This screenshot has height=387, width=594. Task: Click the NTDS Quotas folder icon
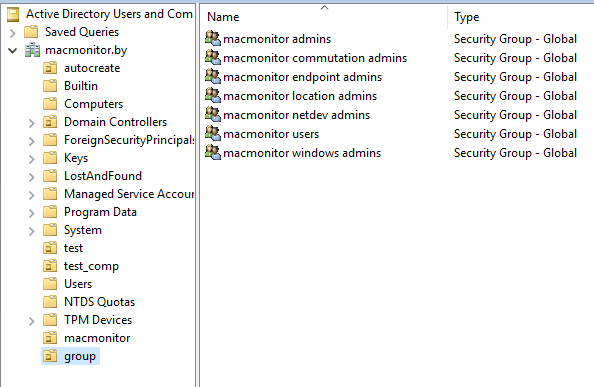click(x=50, y=302)
